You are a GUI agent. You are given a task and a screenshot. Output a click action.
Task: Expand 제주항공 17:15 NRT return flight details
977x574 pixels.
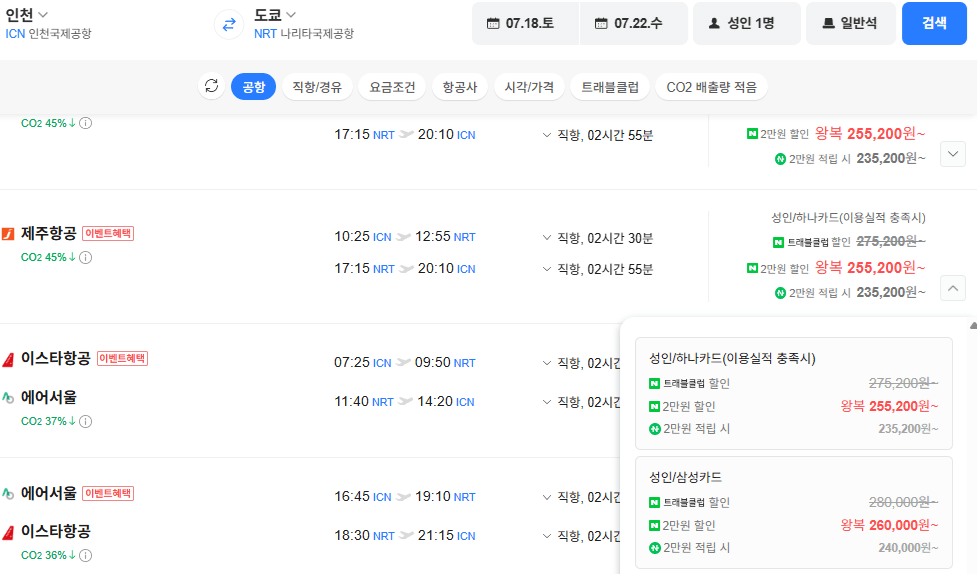pyautogui.click(x=546, y=269)
